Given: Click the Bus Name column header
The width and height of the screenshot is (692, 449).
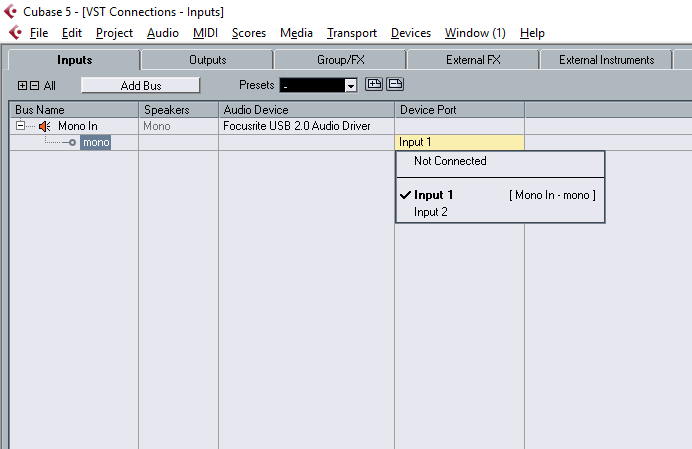Looking at the screenshot, I should coord(74,110).
